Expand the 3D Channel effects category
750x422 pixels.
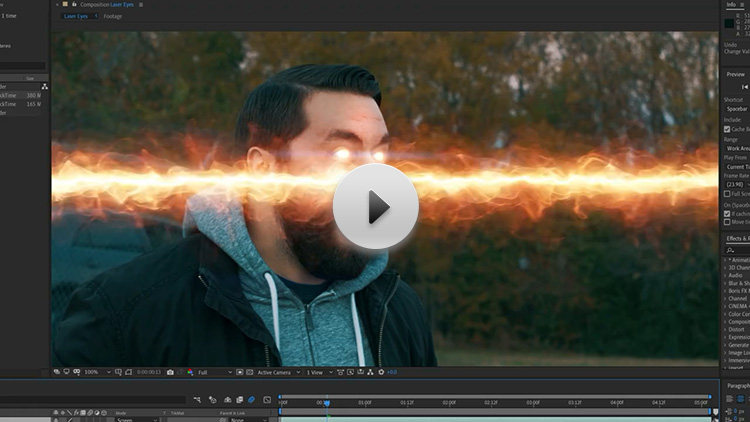(725, 267)
